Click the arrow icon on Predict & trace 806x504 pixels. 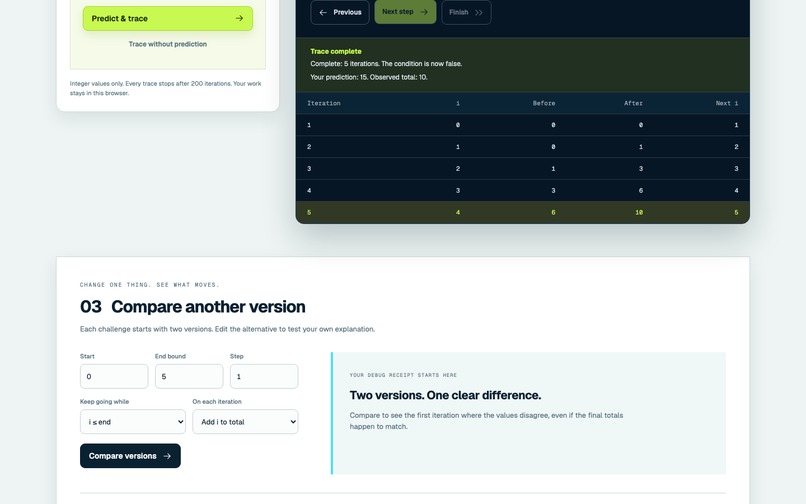(x=239, y=19)
